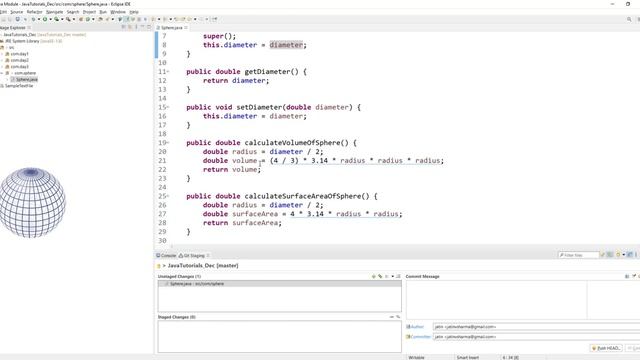
Task: Click Writable status bar entry
Action: pyautogui.click(x=416, y=358)
